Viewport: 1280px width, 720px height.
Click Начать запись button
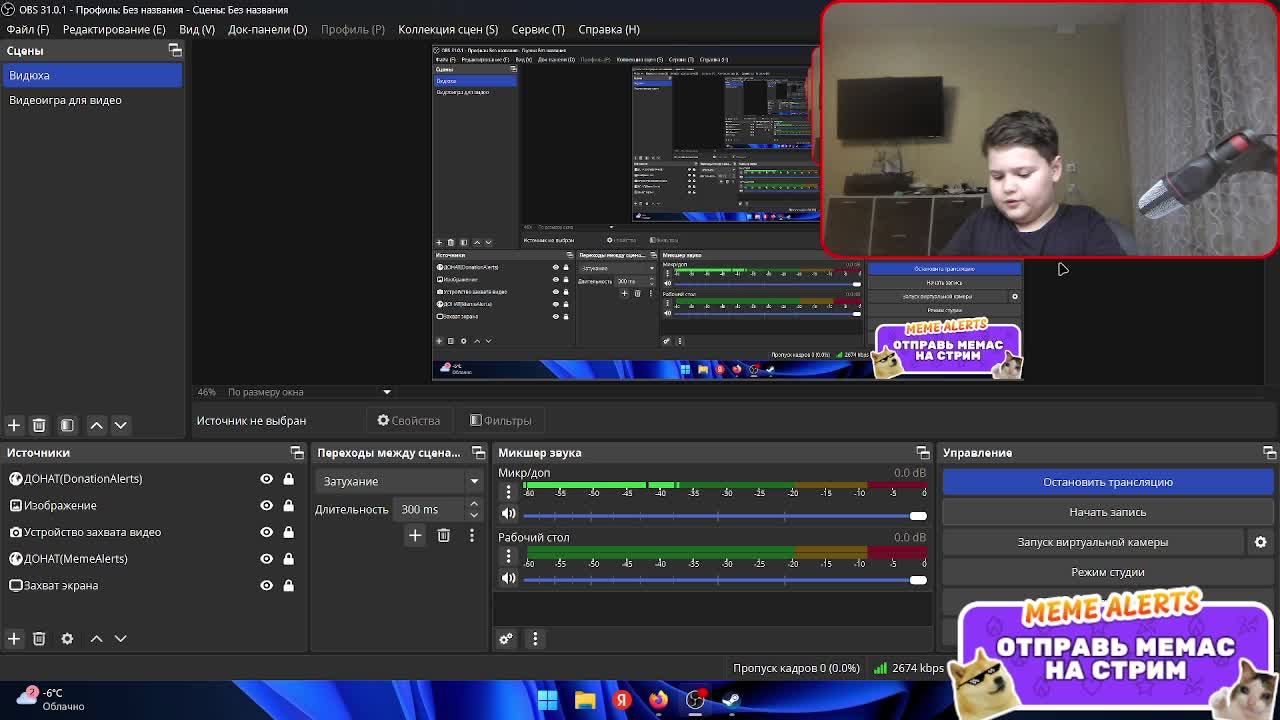pos(1108,512)
